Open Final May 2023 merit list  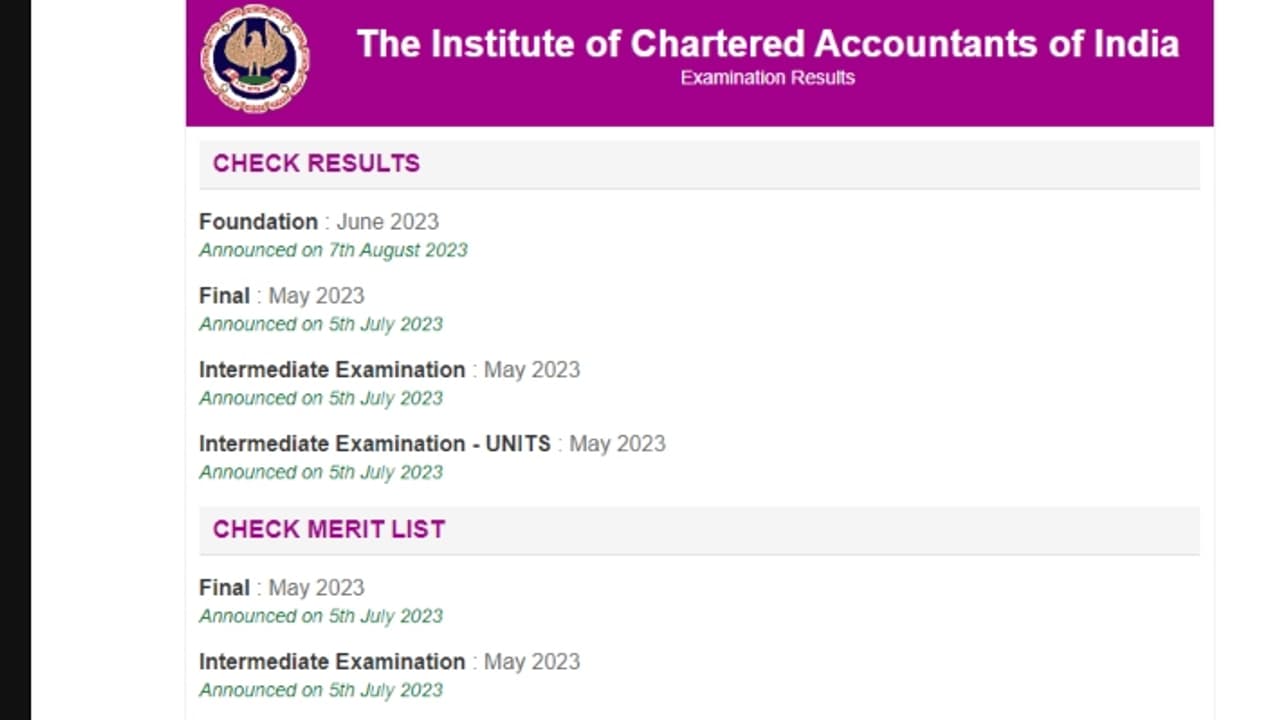(x=281, y=588)
